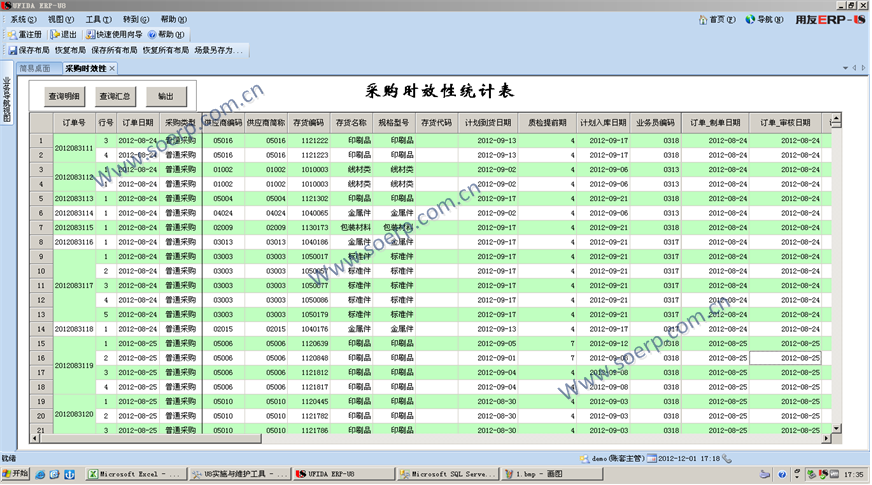Click the 订单日期 column header
Screen dimensions: 872x485
pos(137,122)
